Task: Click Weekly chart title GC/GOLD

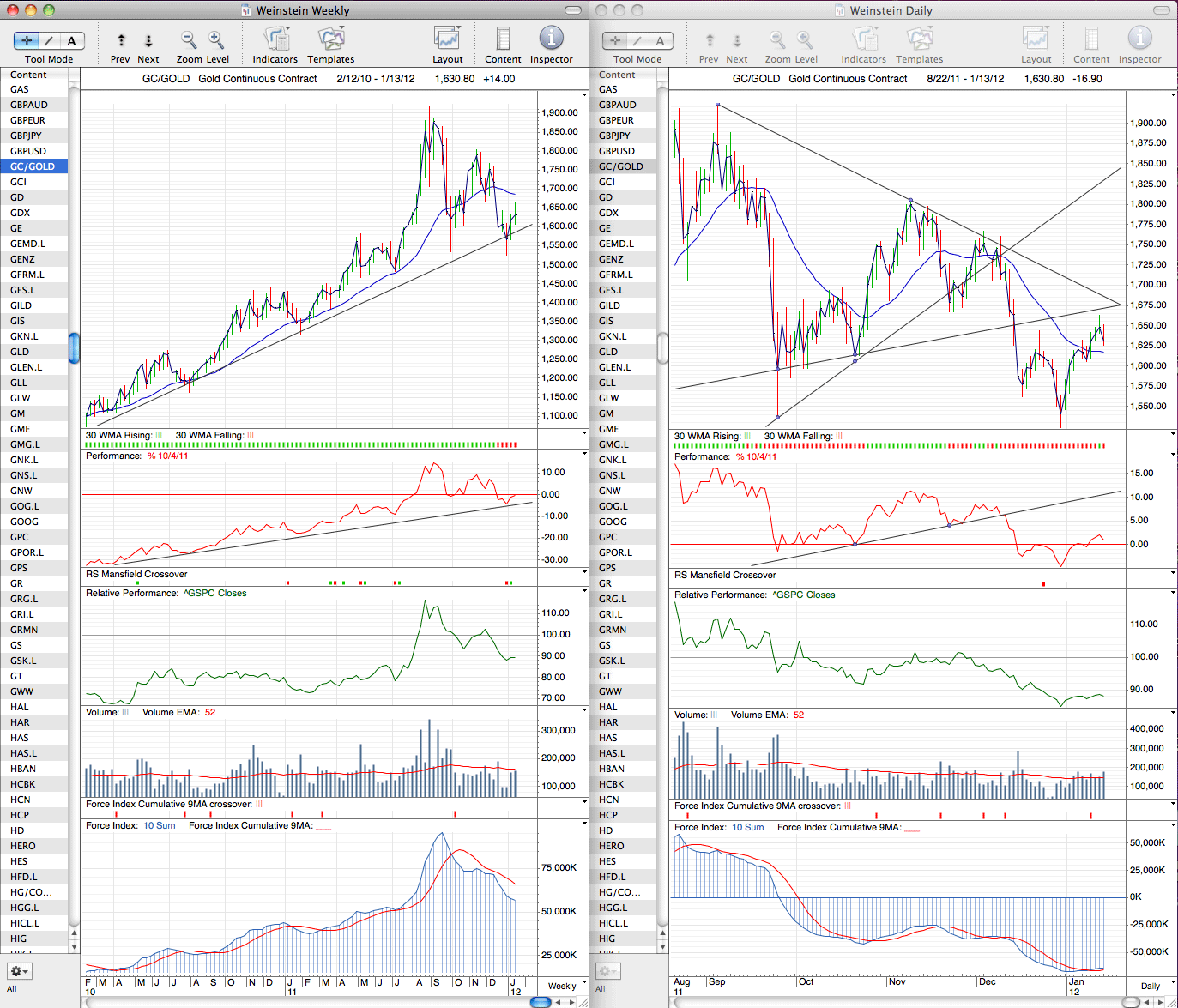Action: [x=166, y=78]
